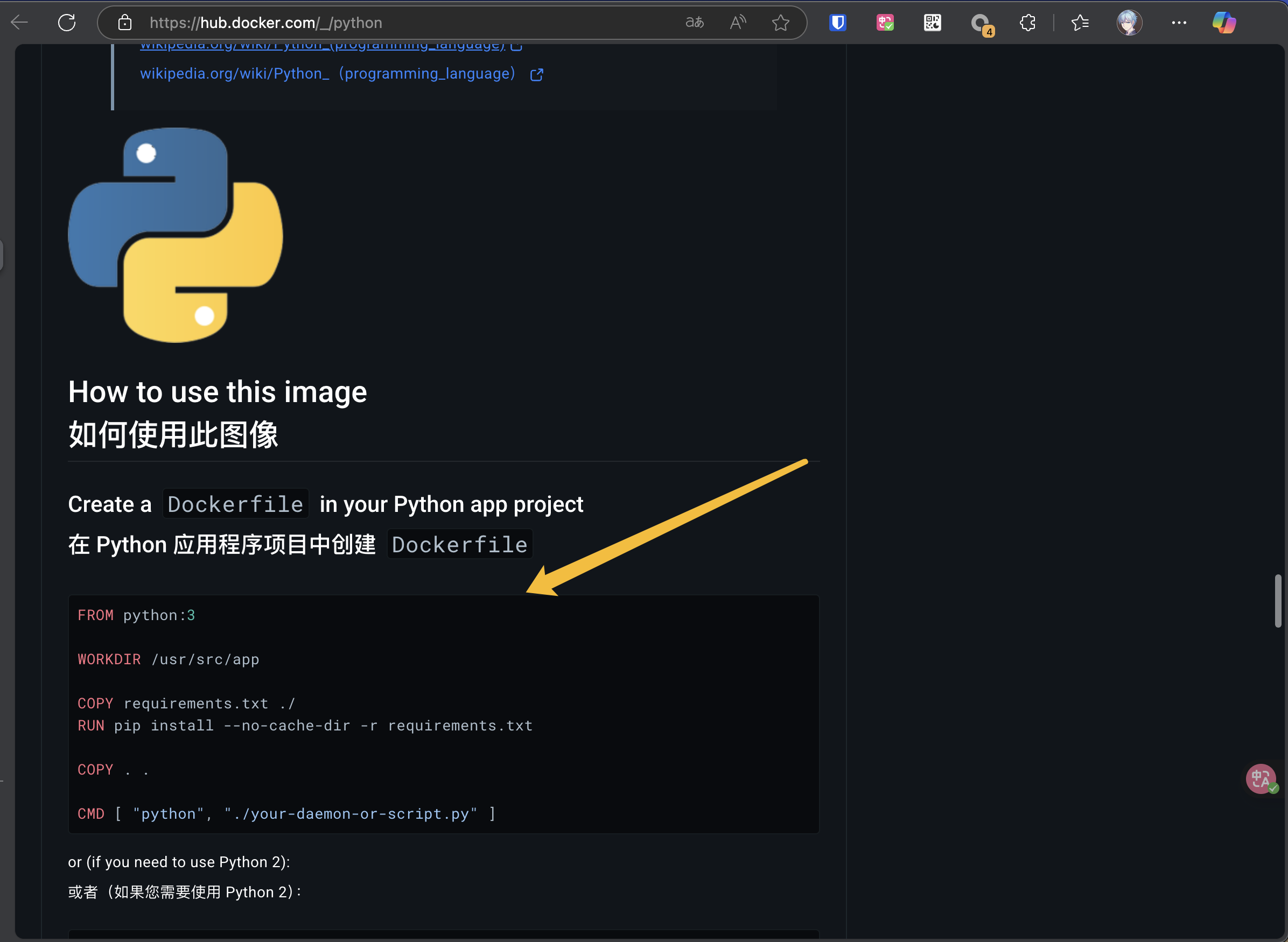Click the 'COPY . .' code line
1288x942 pixels.
click(113, 770)
